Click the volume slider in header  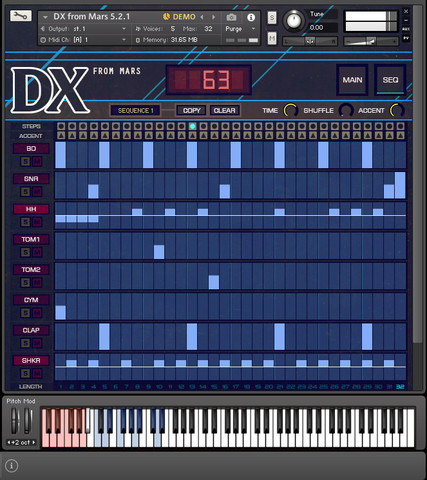pyautogui.click(x=371, y=41)
